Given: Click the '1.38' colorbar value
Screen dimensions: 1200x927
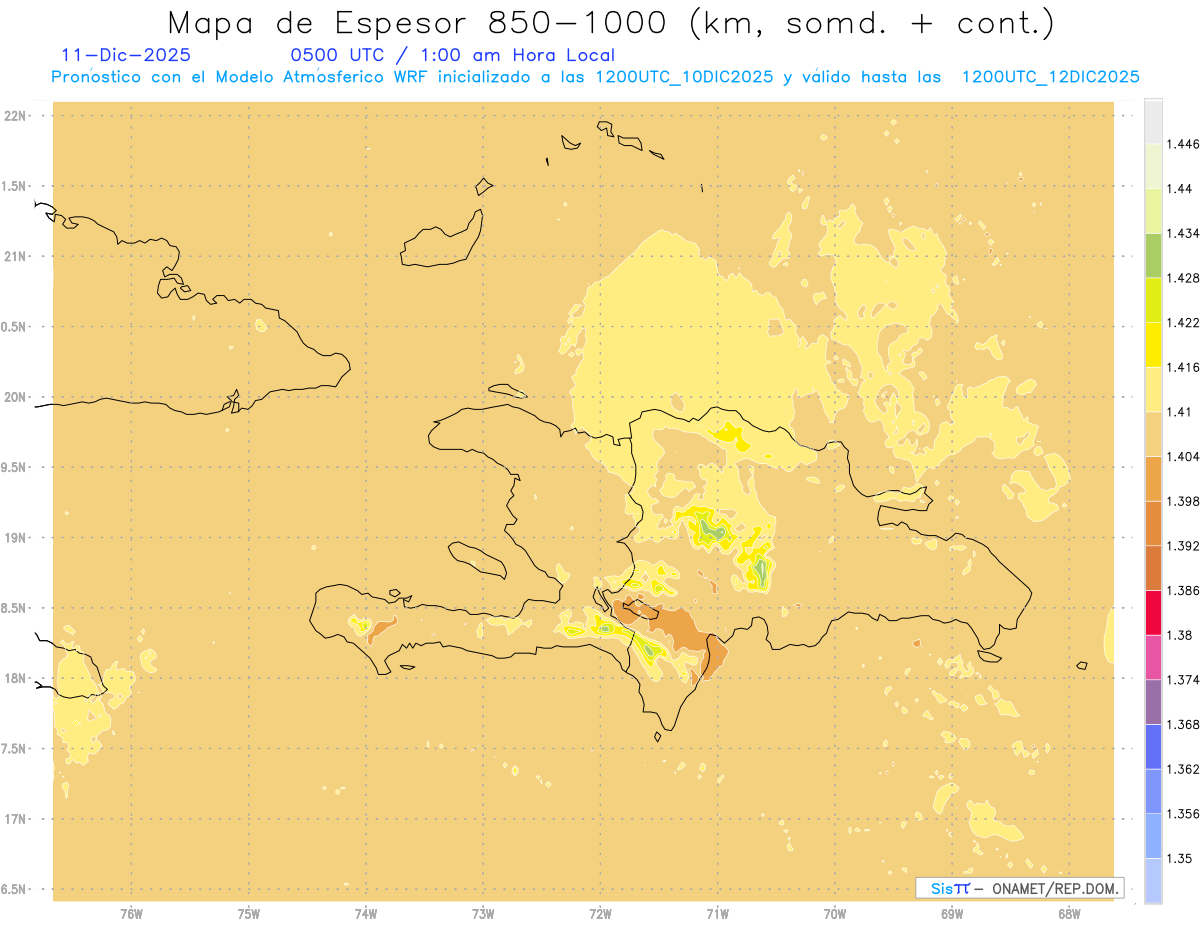Looking at the screenshot, I should pyautogui.click(x=1181, y=635).
